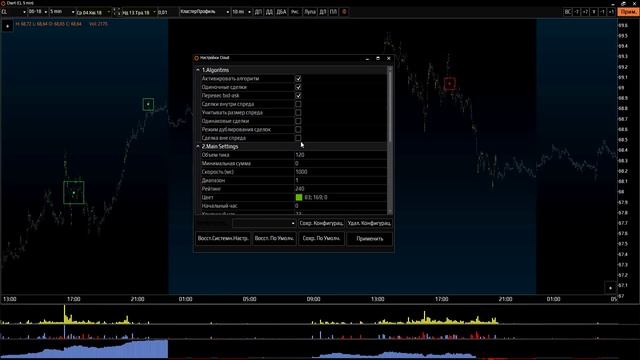640x360 pixels.
Task: Enable 'Одинаковые сделки' checkbox
Action: (298, 121)
